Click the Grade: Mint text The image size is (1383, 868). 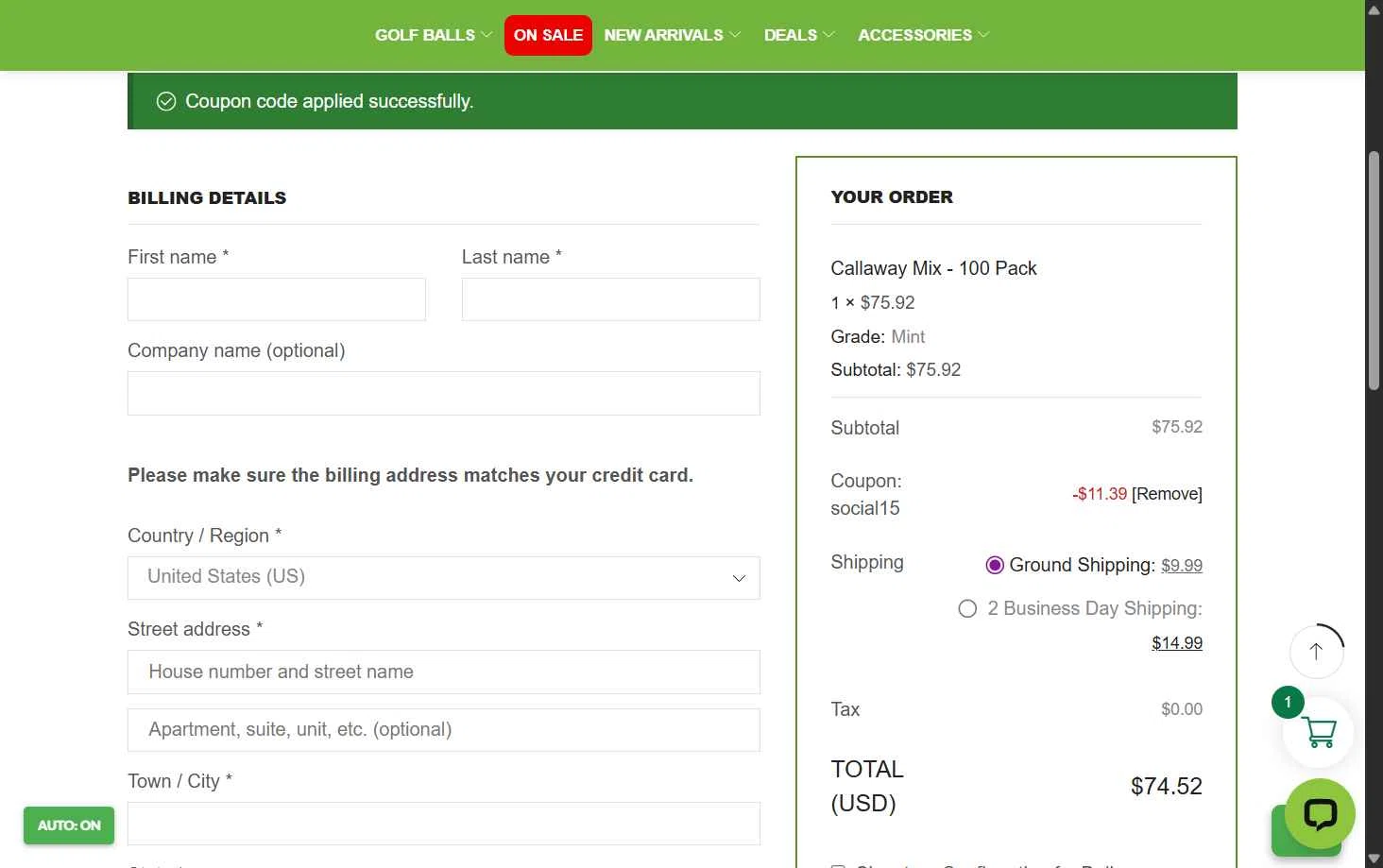point(878,336)
